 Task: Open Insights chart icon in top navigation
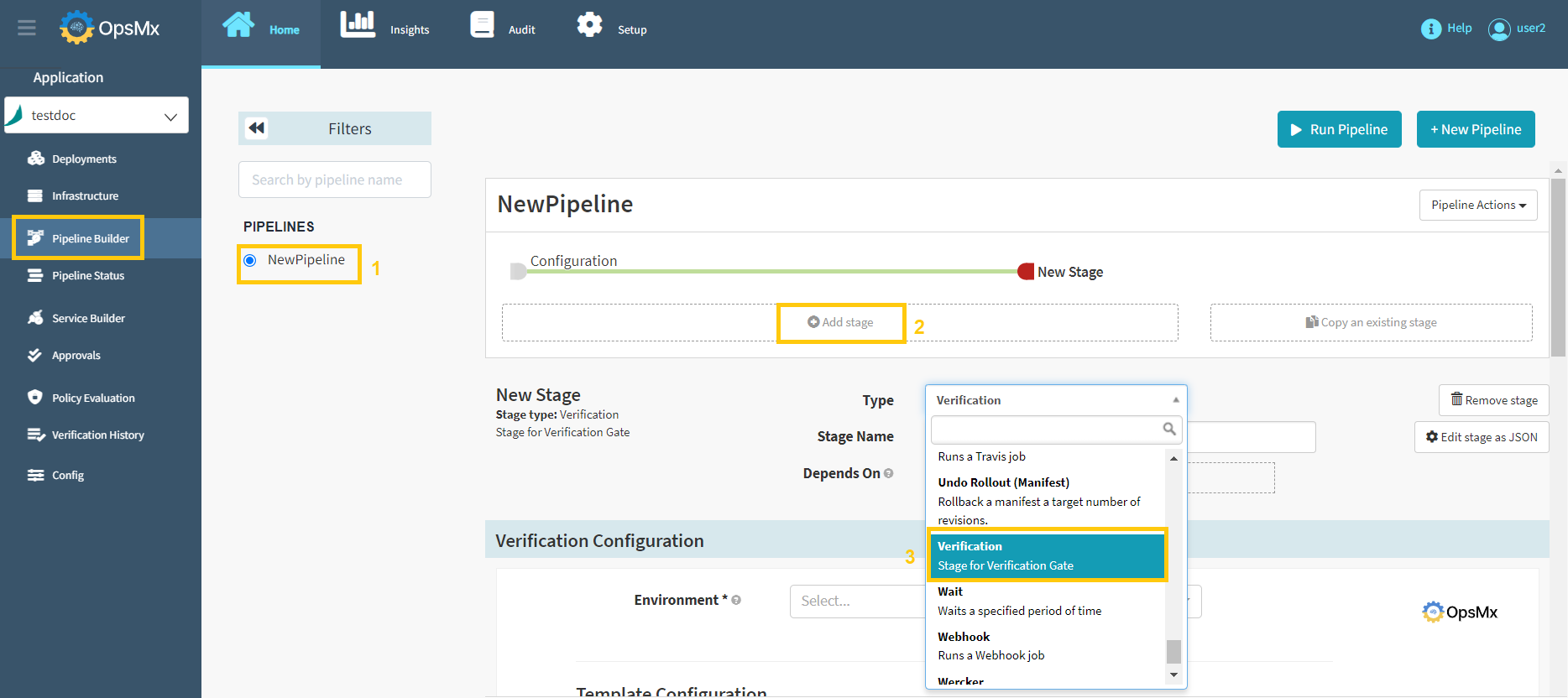click(358, 25)
